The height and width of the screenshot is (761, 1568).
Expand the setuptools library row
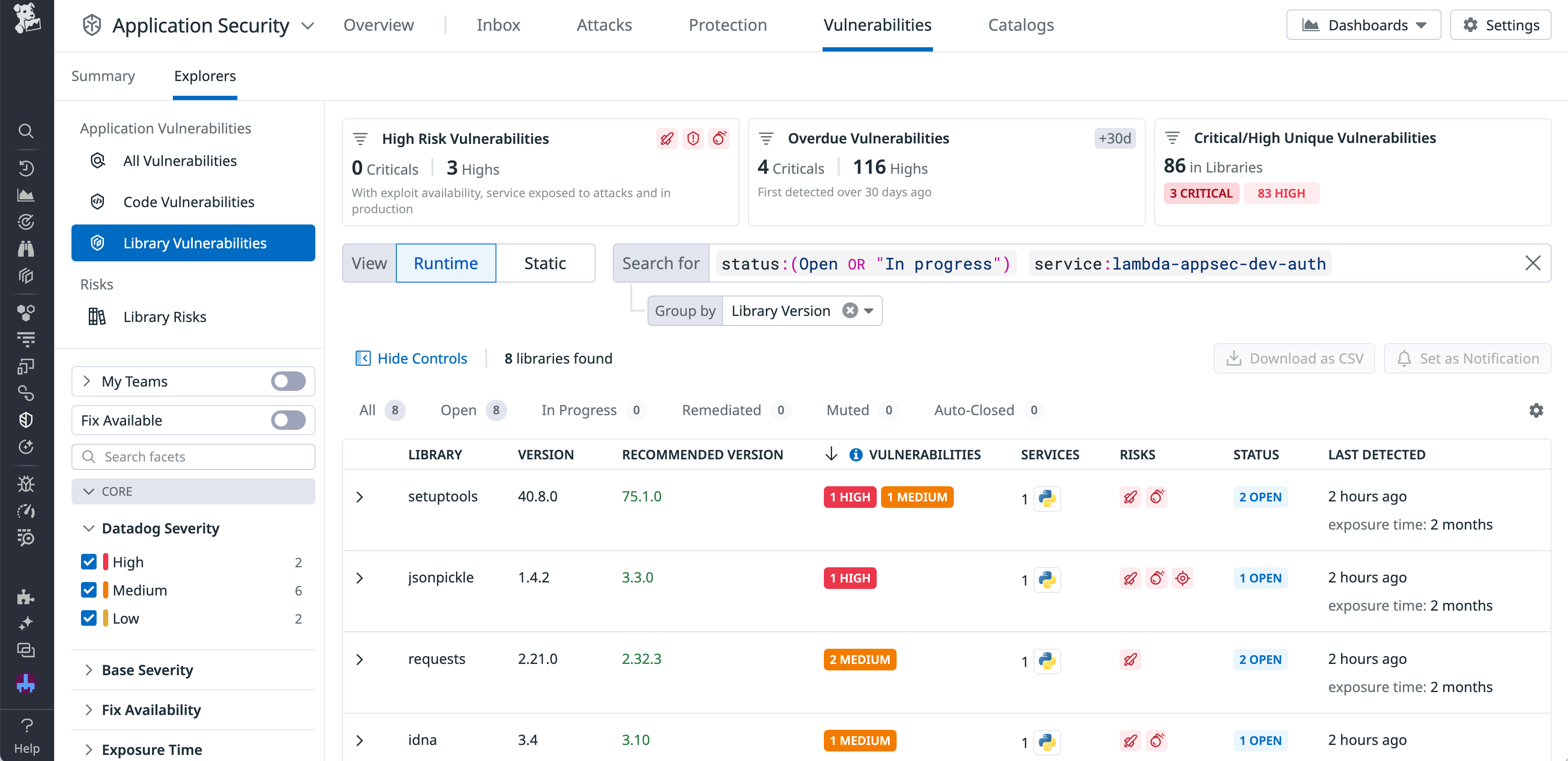[x=360, y=497]
